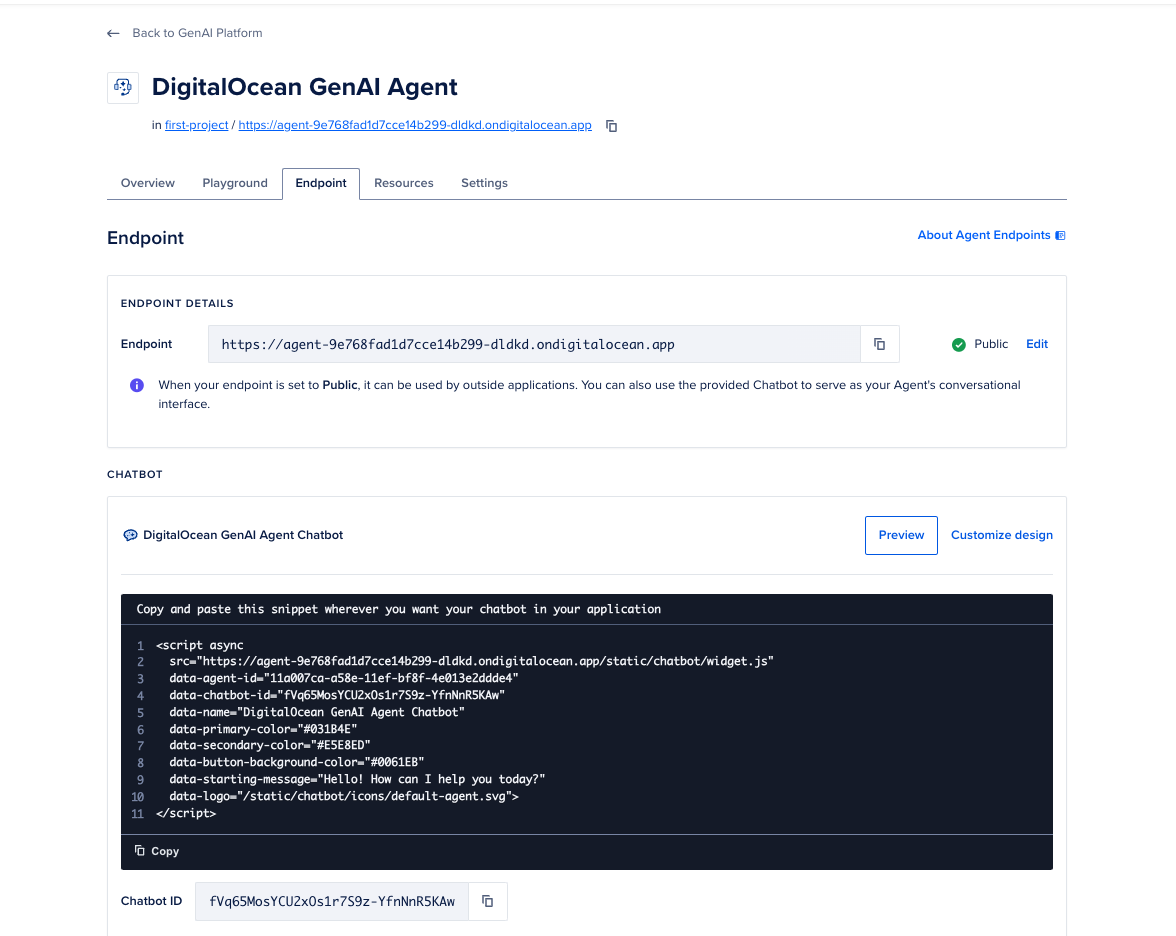Click the agent headset logo icon
1176x936 pixels.
pyautogui.click(x=123, y=87)
